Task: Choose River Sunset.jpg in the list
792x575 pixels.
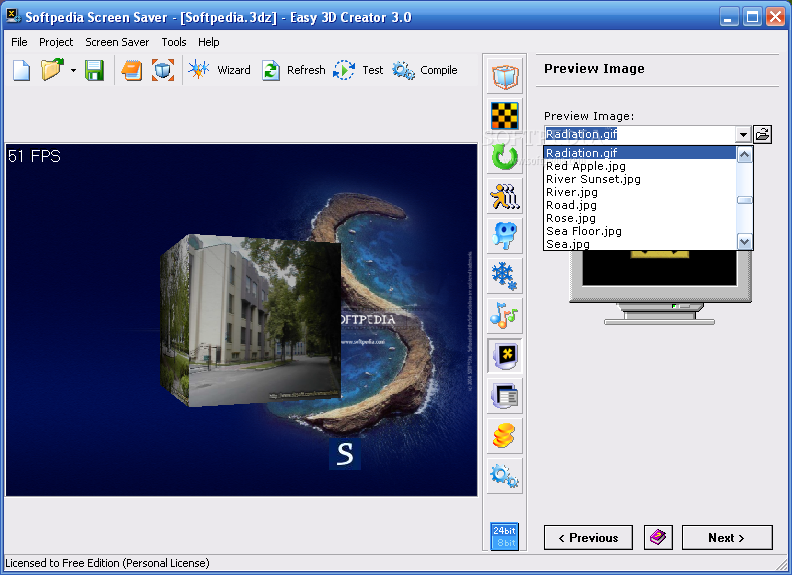Action: [x=640, y=179]
